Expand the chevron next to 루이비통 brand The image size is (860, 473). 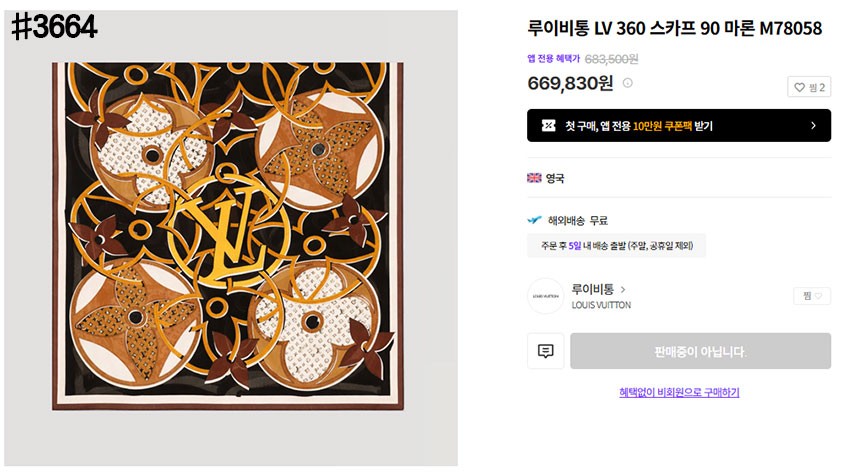click(x=623, y=289)
